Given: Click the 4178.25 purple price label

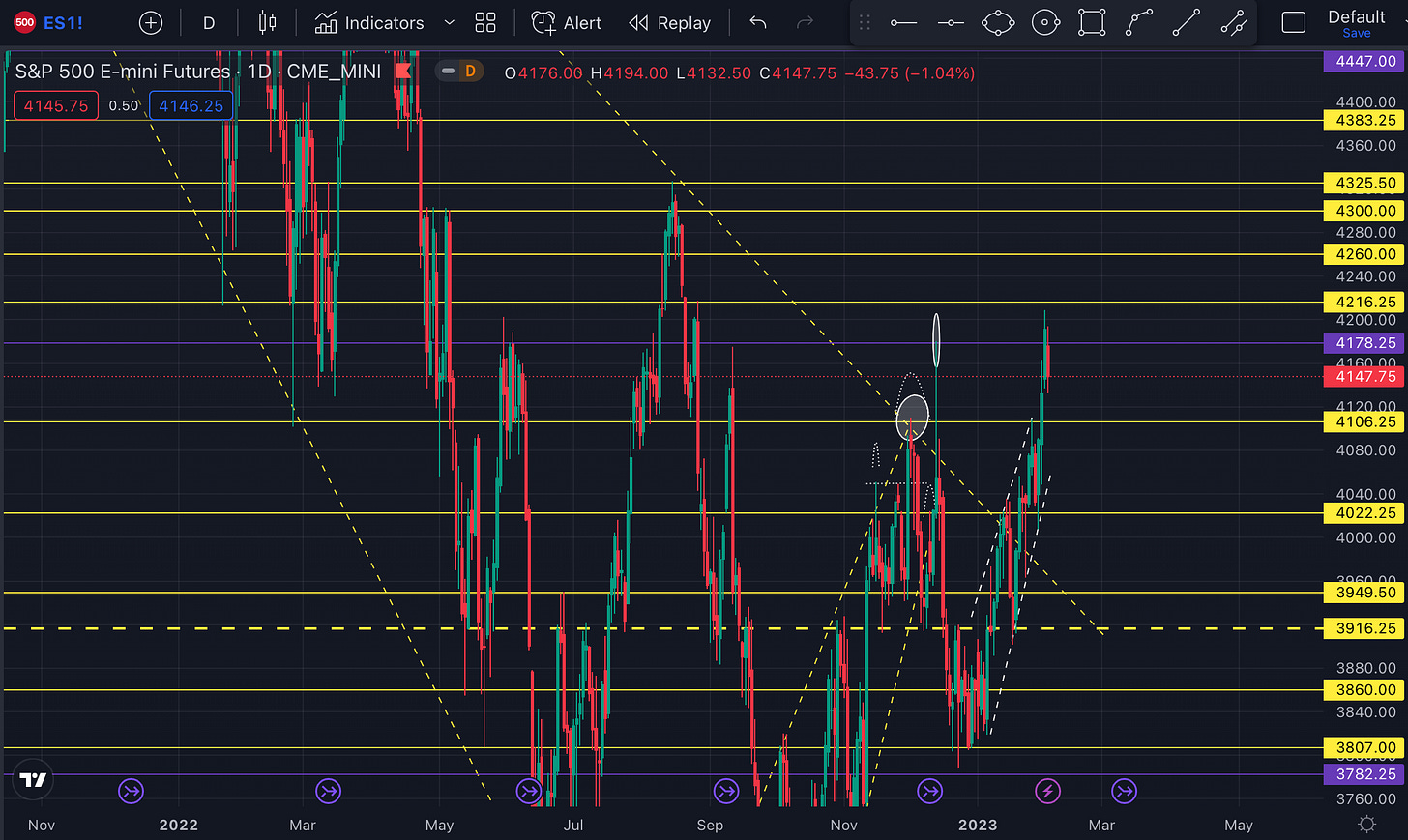Looking at the screenshot, I should click(x=1365, y=343).
